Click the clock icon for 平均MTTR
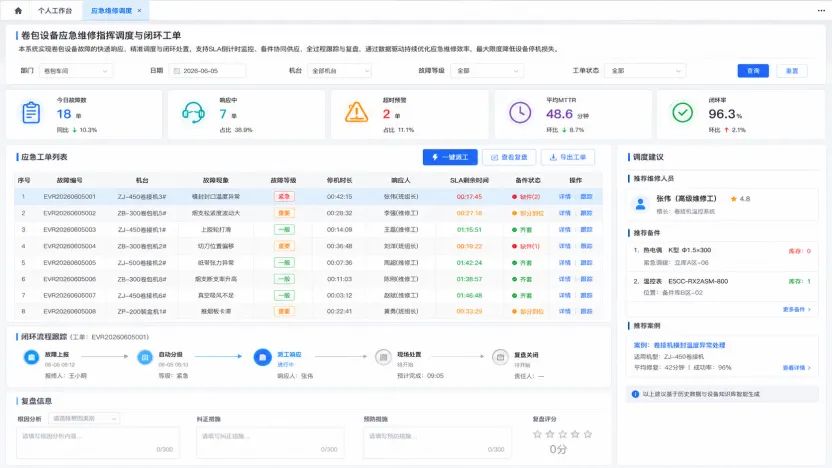 tap(520, 112)
